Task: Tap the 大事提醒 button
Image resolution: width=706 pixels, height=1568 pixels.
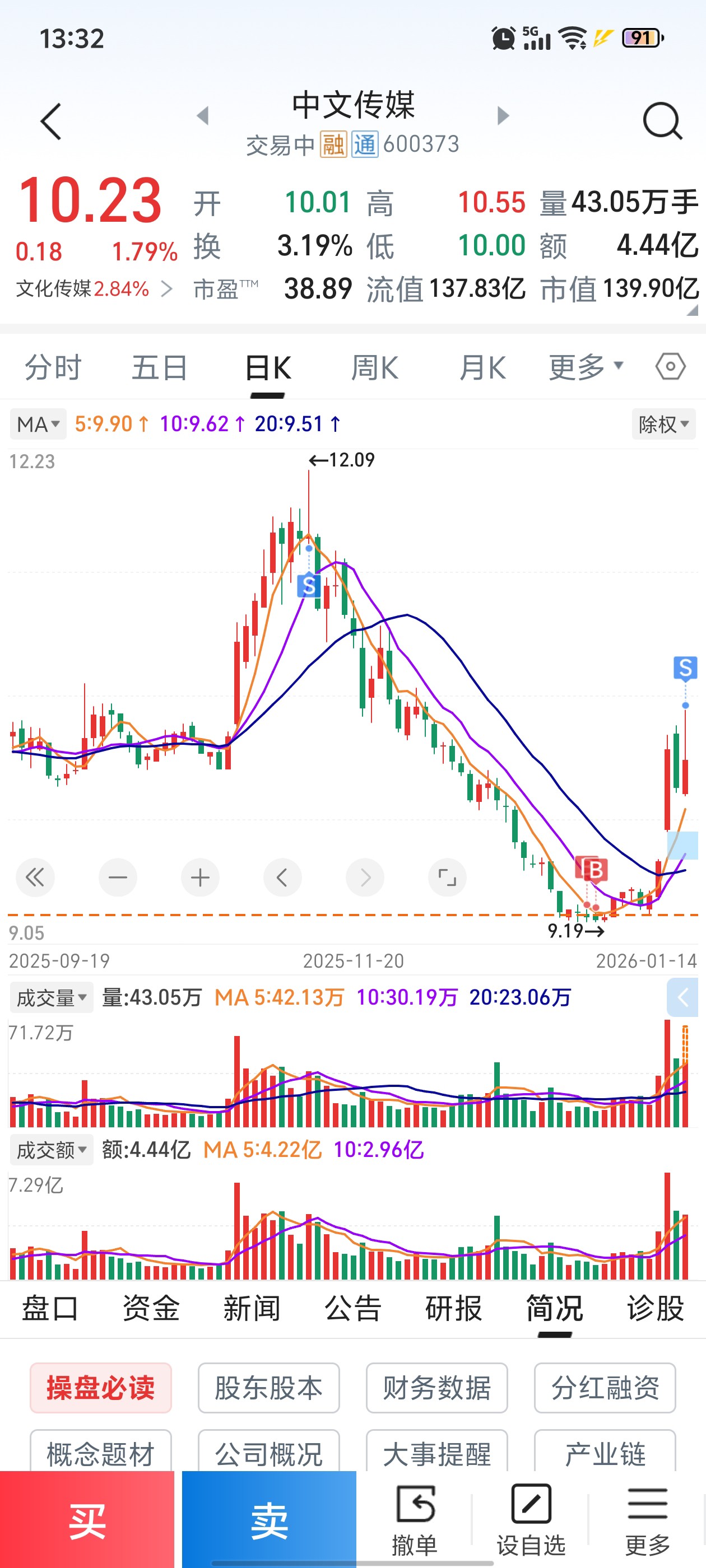Action: tap(436, 1451)
